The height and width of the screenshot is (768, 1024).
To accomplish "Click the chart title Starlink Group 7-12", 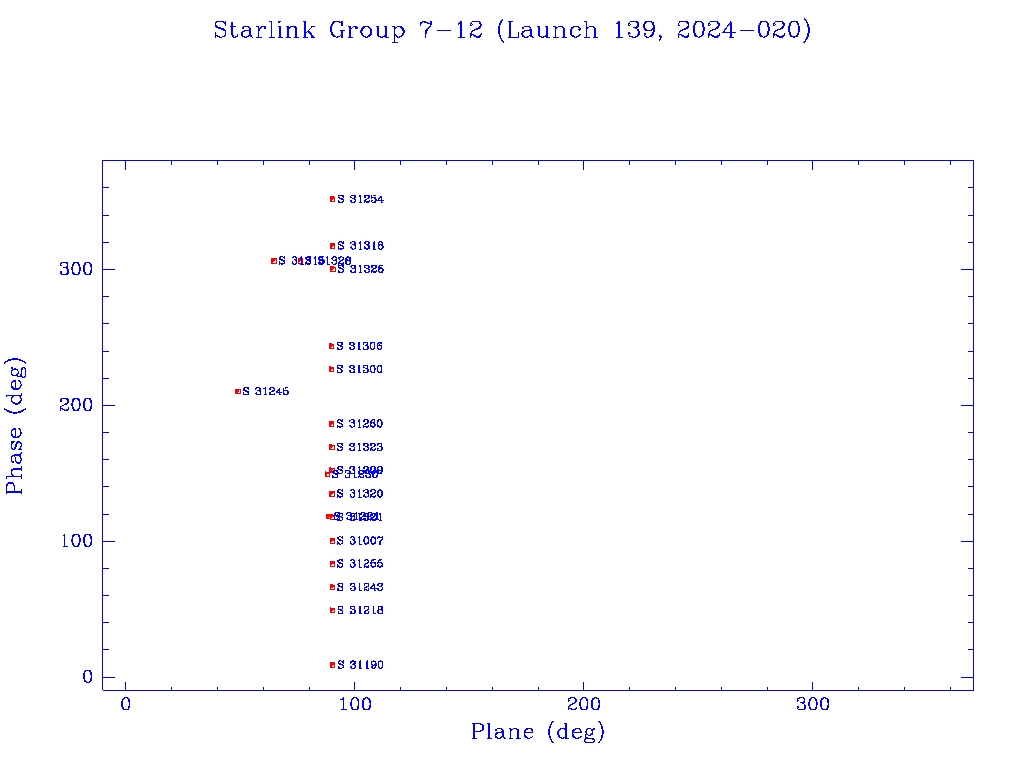I will tap(512, 30).
